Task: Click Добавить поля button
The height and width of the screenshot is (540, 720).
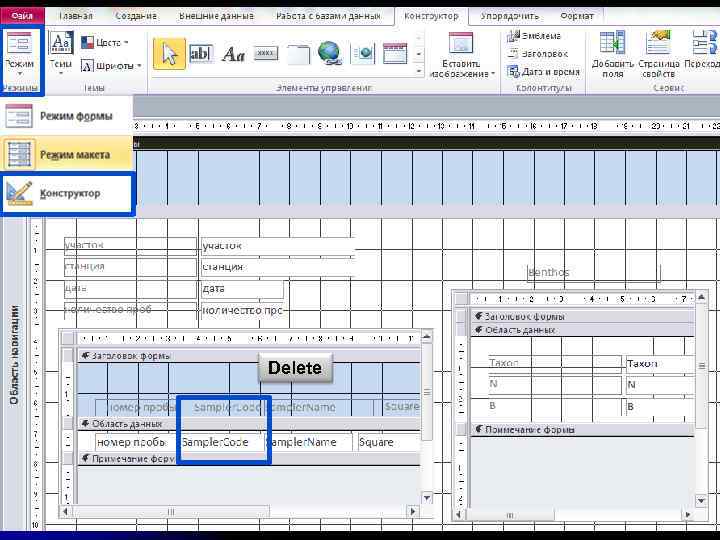Action: point(613,54)
